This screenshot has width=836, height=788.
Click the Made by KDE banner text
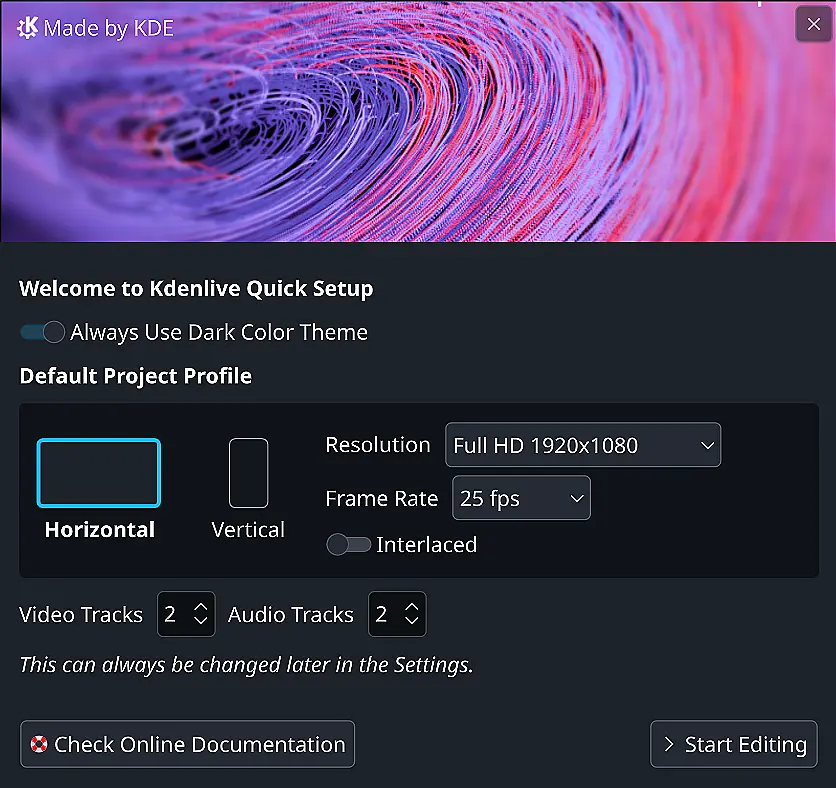tap(109, 28)
